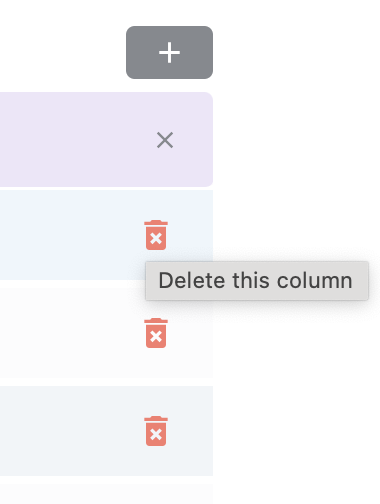Click the word 'Delete' in the tooltip

coord(192,281)
